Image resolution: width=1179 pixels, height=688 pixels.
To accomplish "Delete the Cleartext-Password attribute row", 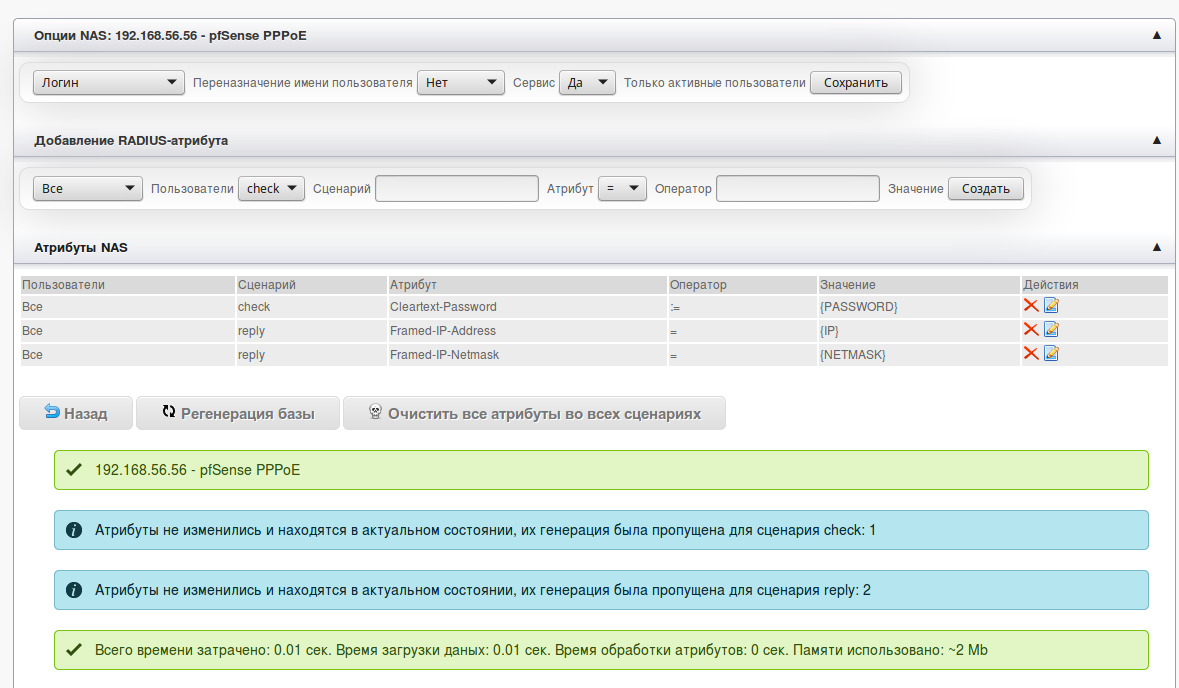I will point(1030,306).
